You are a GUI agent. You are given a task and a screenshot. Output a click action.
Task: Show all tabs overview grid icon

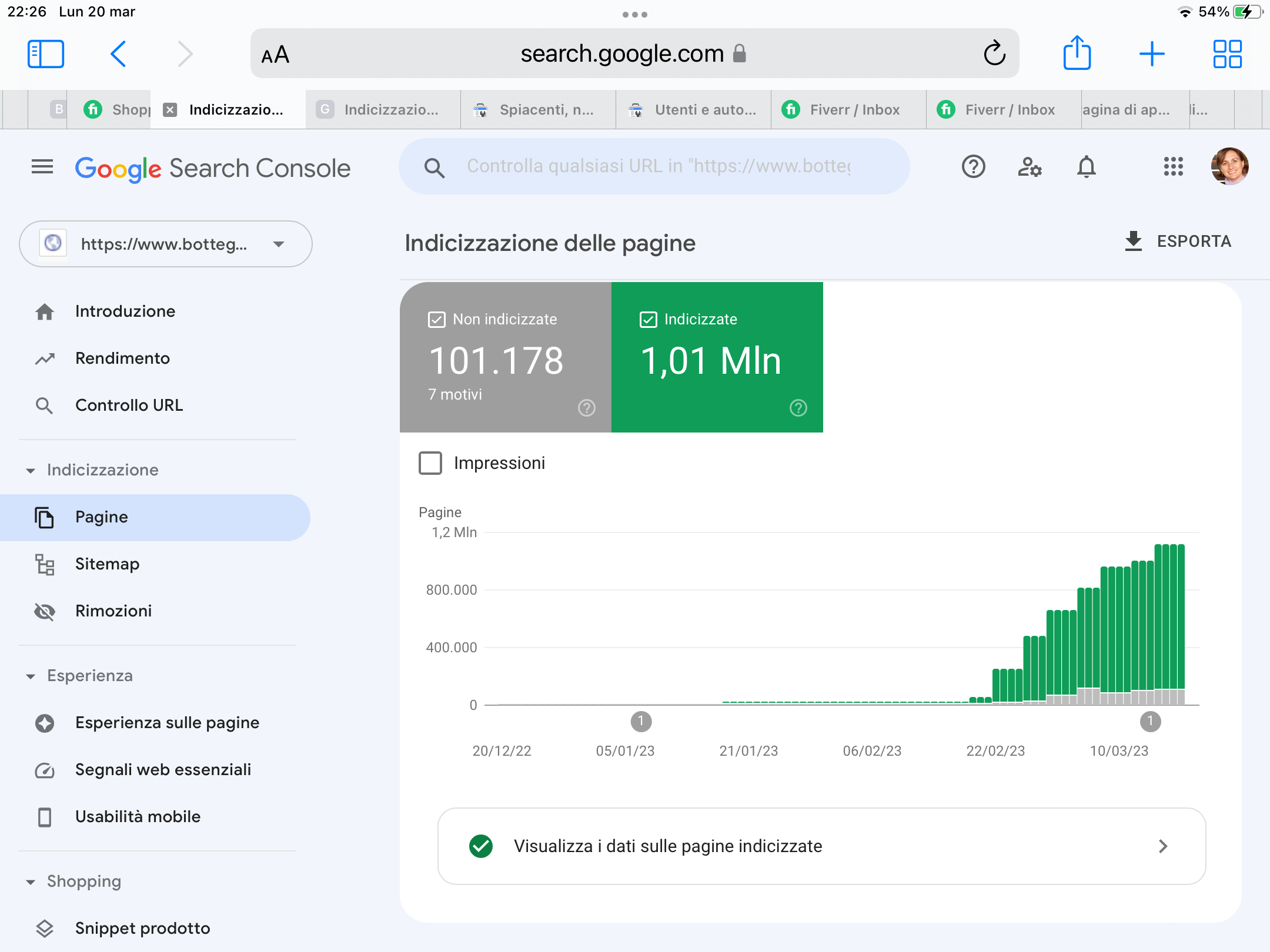1228,54
